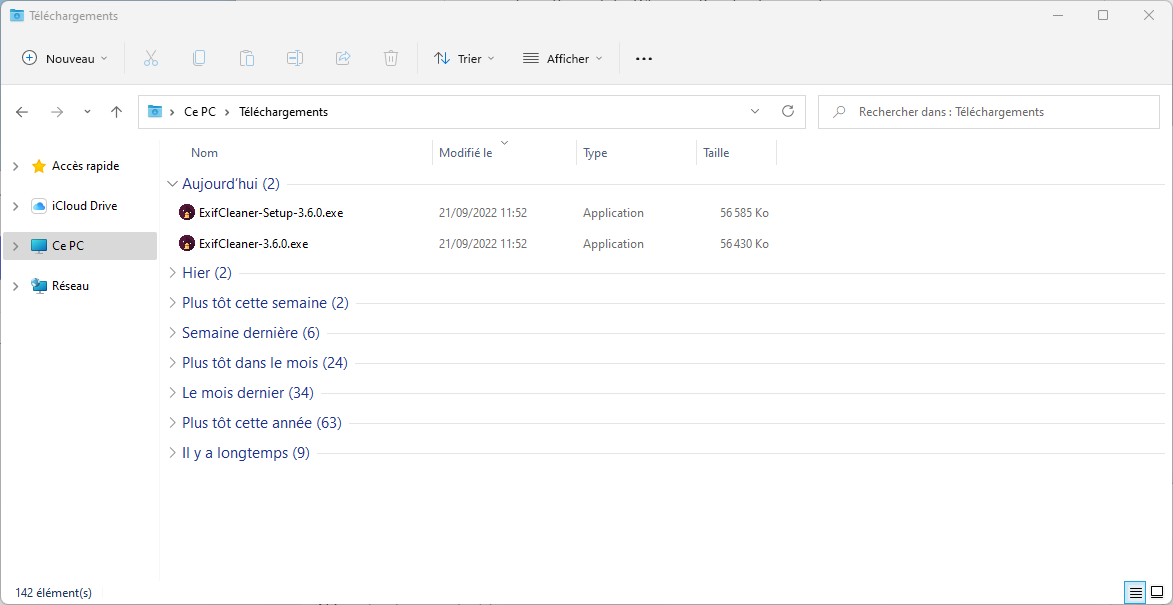The height and width of the screenshot is (605, 1173).
Task: Expand Il y a longtemps (9) group
Action: click(x=172, y=452)
